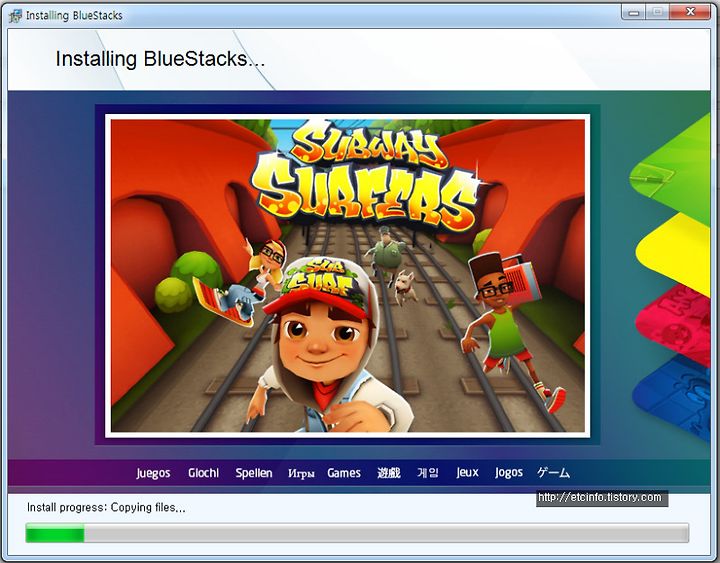Screen dimensions: 720x563
Task: Click the install progress bar
Action: click(x=357, y=533)
